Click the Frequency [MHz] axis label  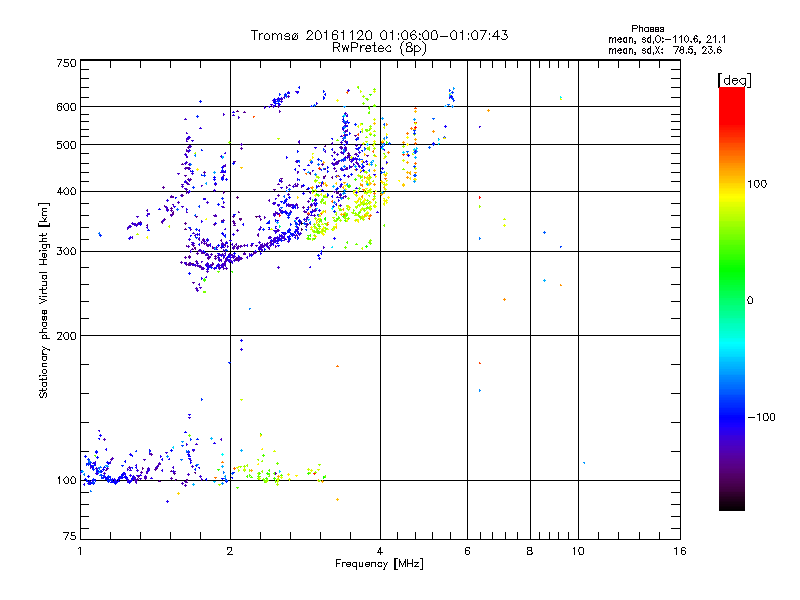point(379,565)
